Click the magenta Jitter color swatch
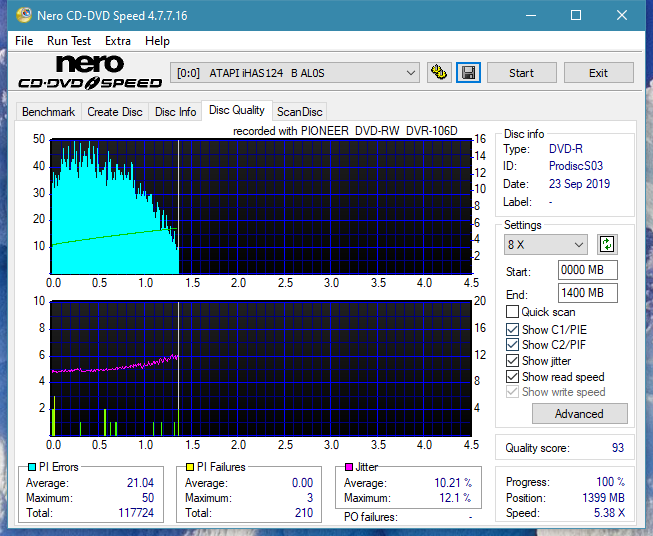 (x=349, y=467)
